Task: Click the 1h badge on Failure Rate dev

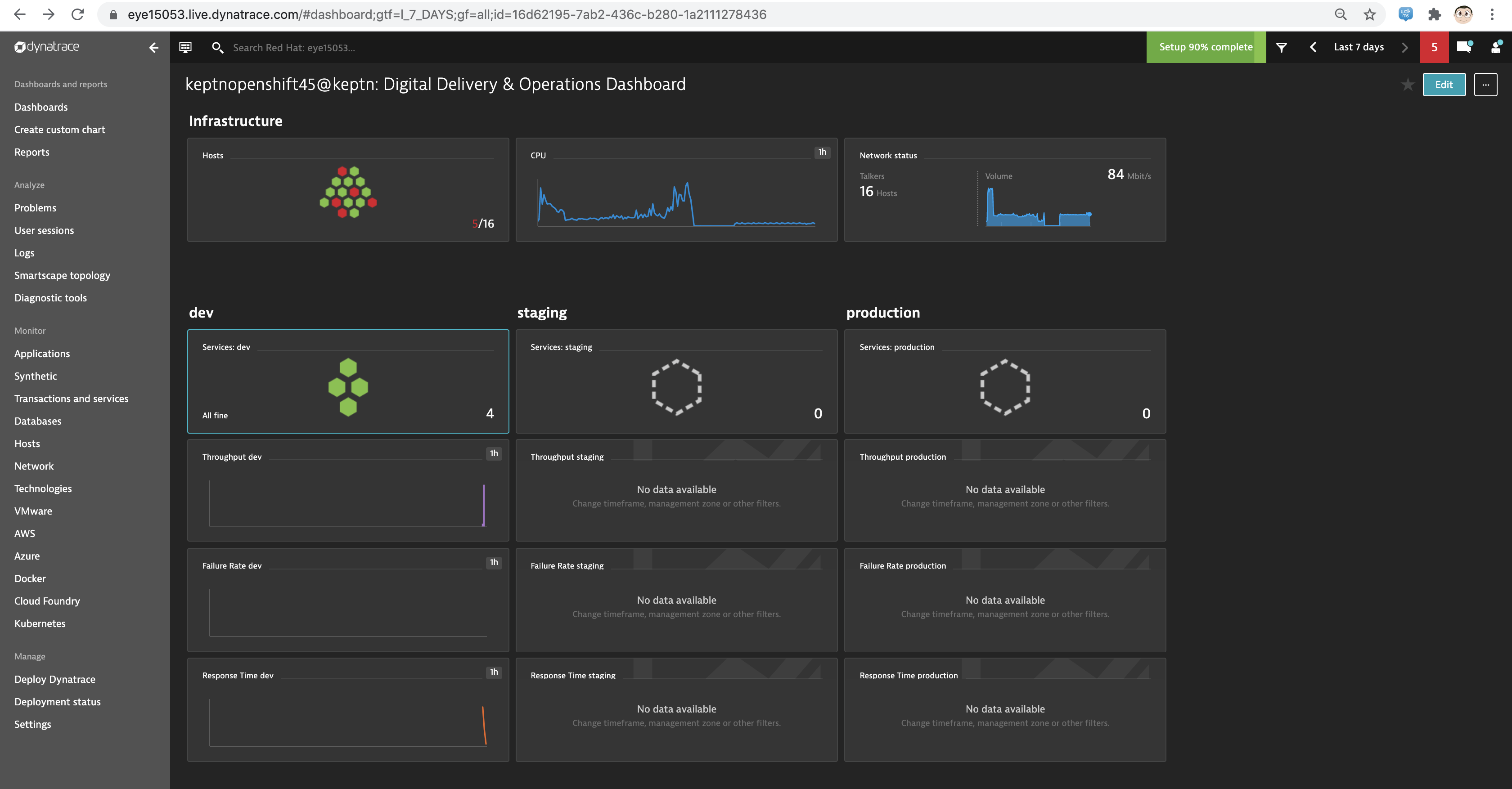Action: click(x=494, y=563)
